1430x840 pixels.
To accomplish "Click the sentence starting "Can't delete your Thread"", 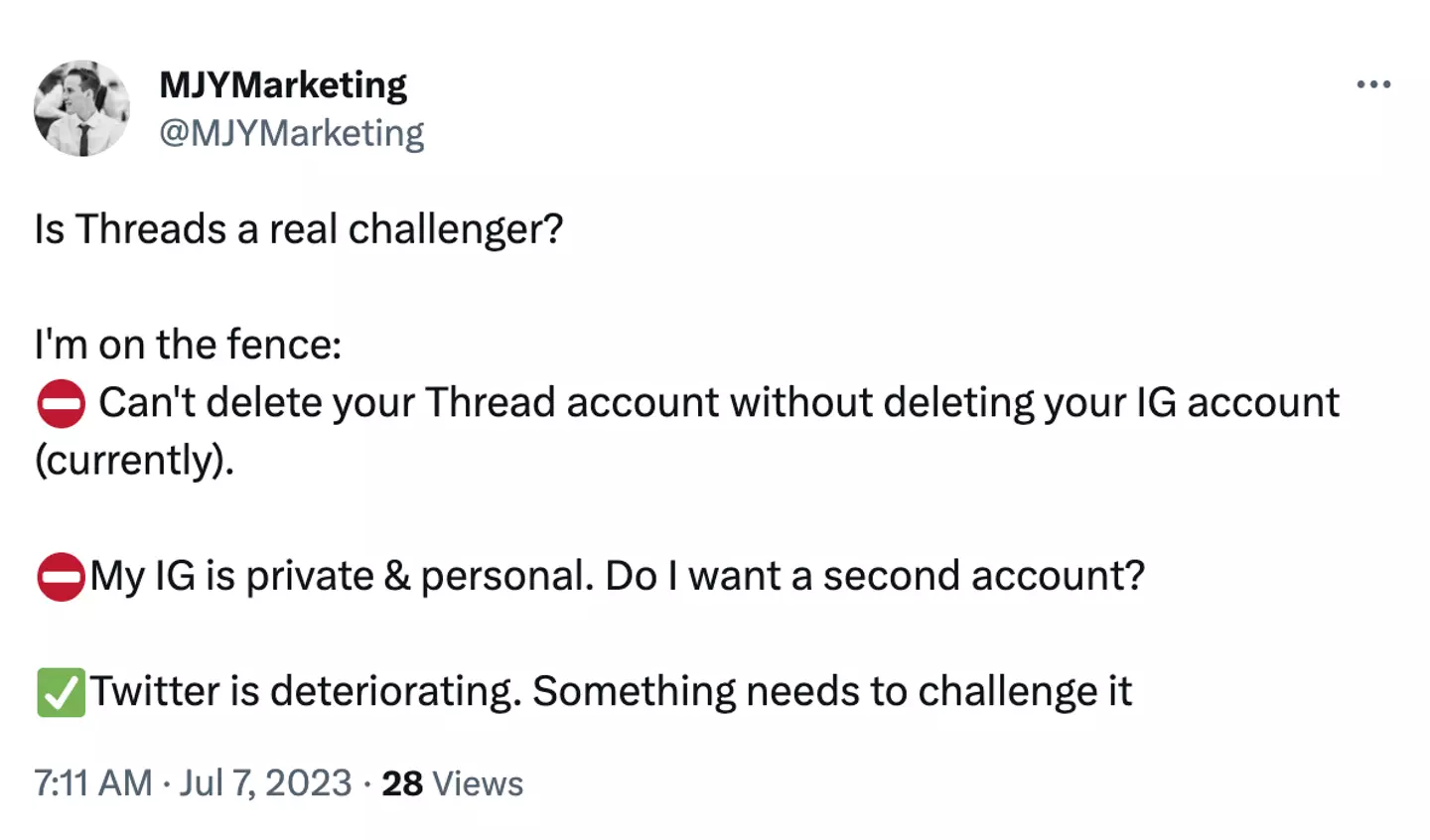I will (556, 403).
